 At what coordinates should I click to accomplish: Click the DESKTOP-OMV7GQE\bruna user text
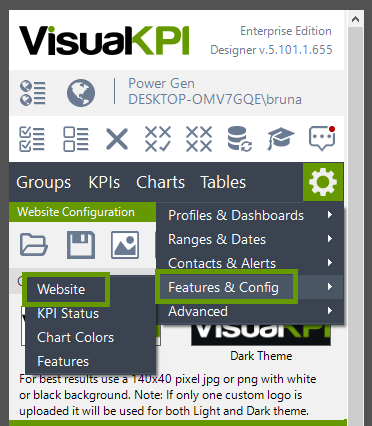215,99
